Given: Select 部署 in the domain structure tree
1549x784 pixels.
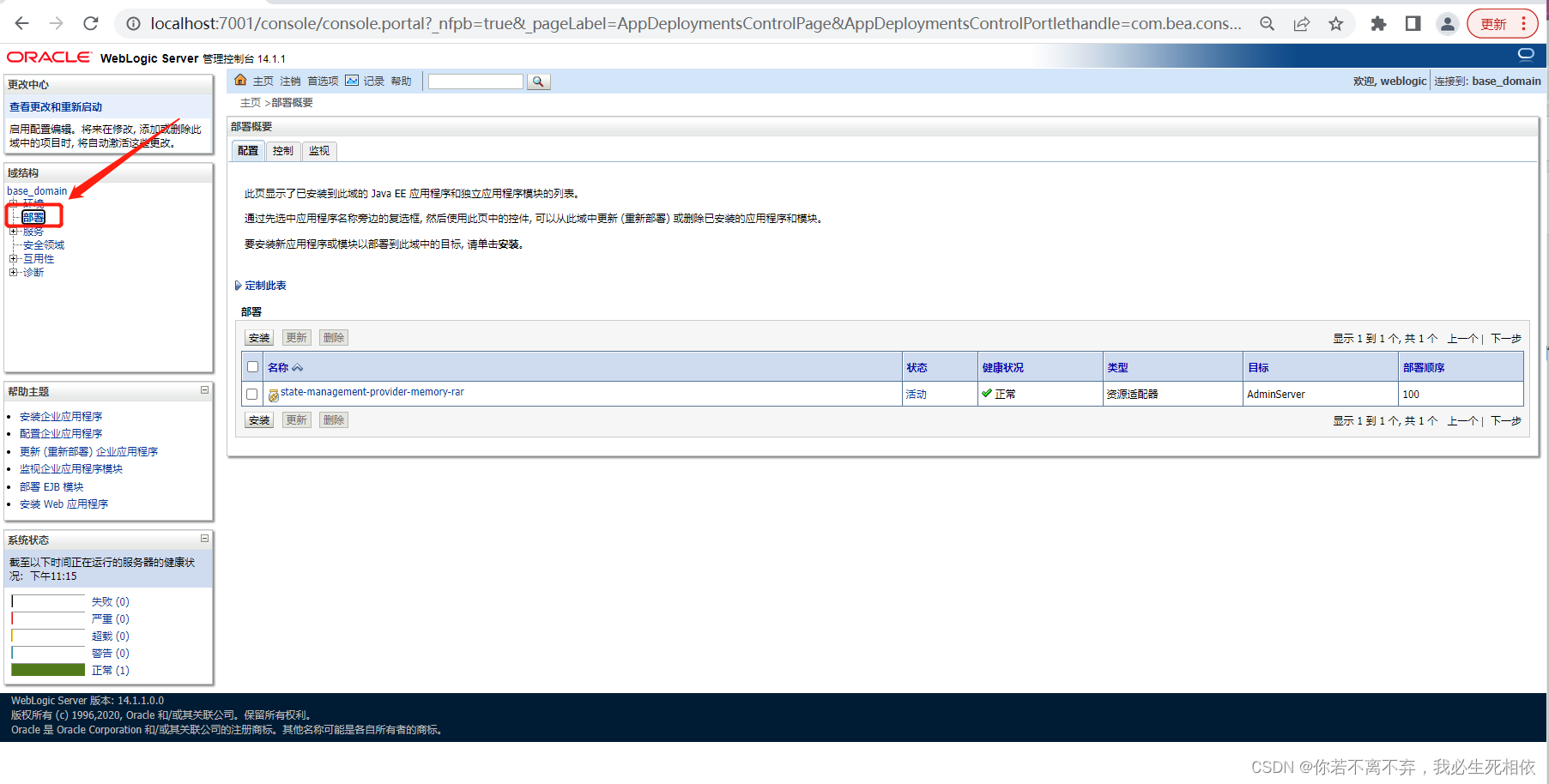Looking at the screenshot, I should (33, 217).
